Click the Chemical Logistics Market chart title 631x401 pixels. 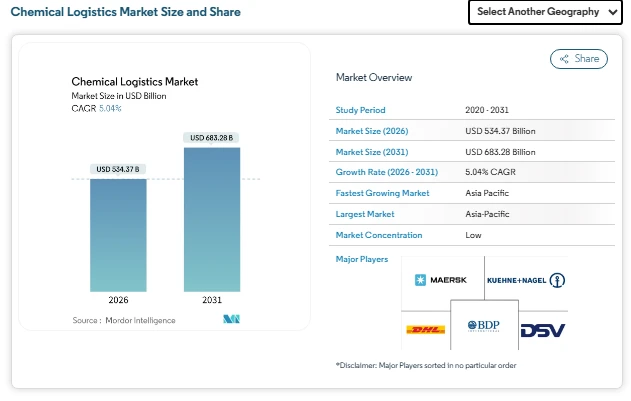134,81
